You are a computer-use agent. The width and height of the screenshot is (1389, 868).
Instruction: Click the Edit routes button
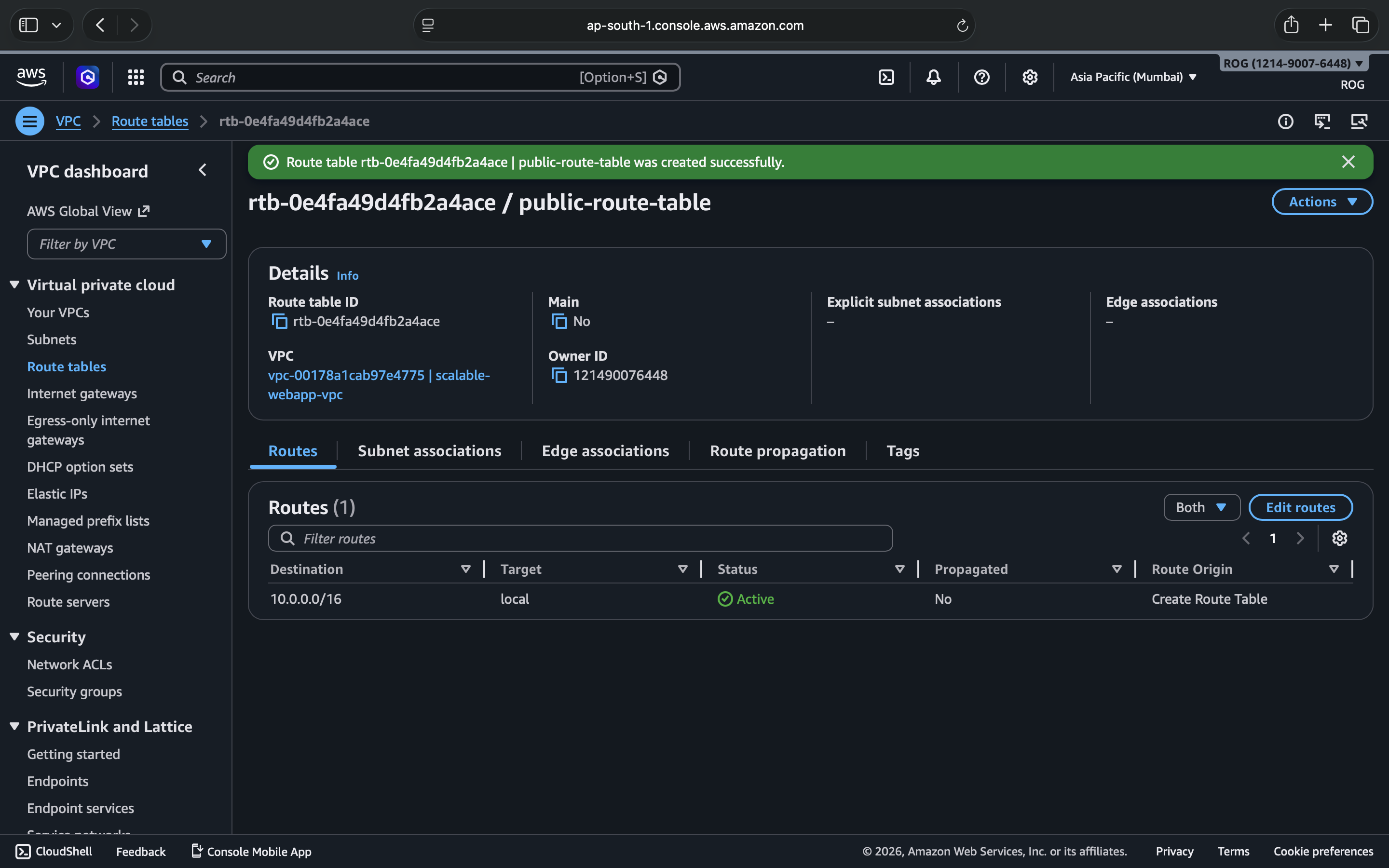(x=1300, y=507)
